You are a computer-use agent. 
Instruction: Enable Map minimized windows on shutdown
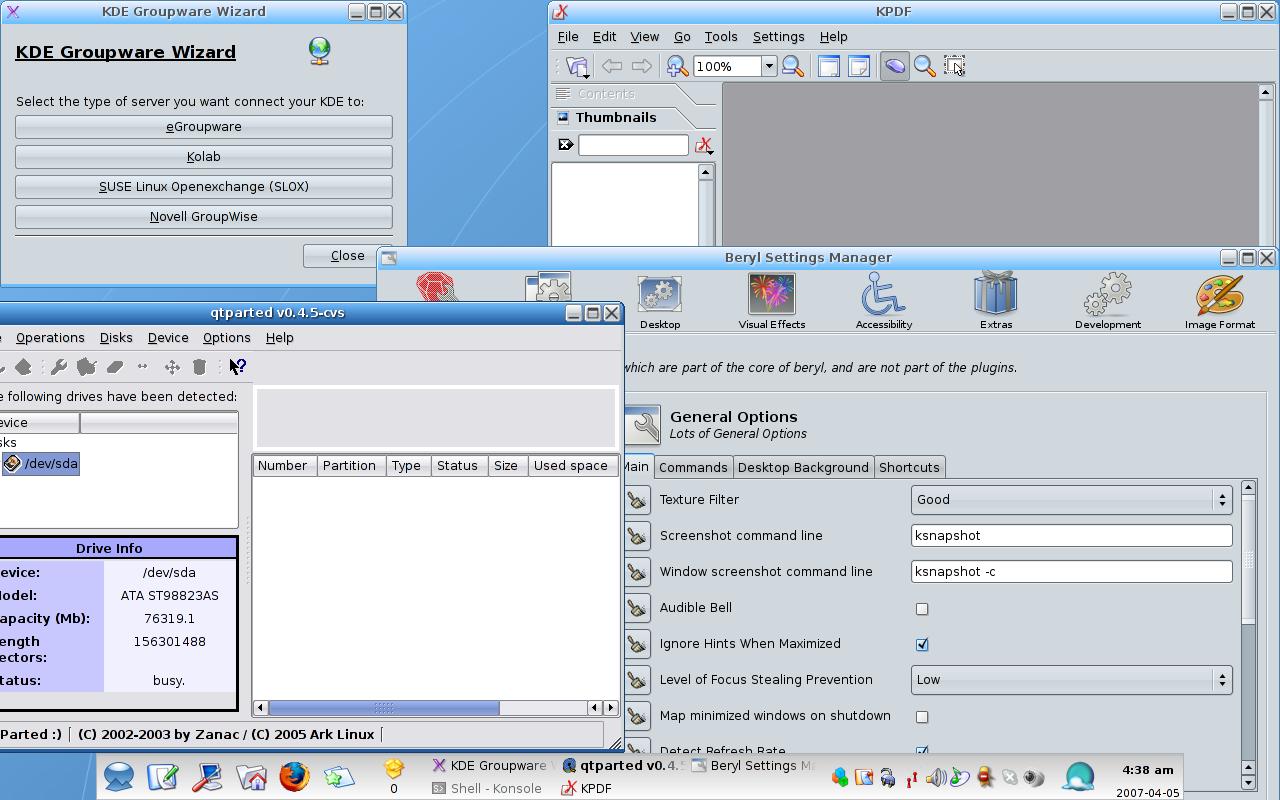point(922,716)
